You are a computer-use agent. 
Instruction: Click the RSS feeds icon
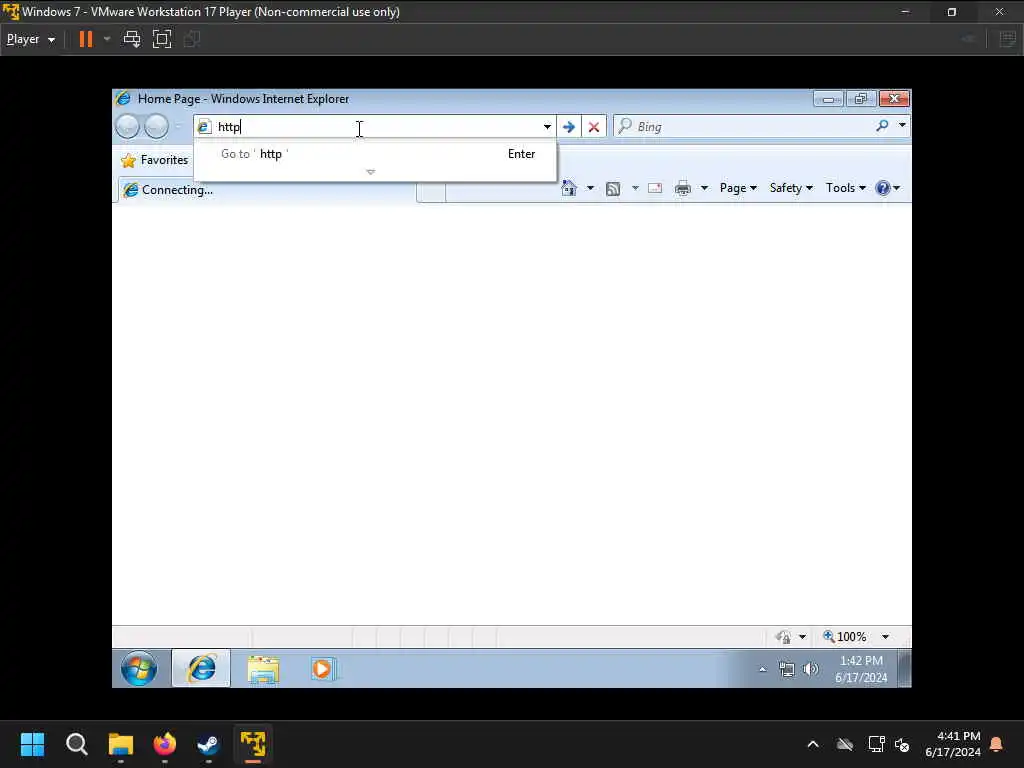[x=613, y=189]
